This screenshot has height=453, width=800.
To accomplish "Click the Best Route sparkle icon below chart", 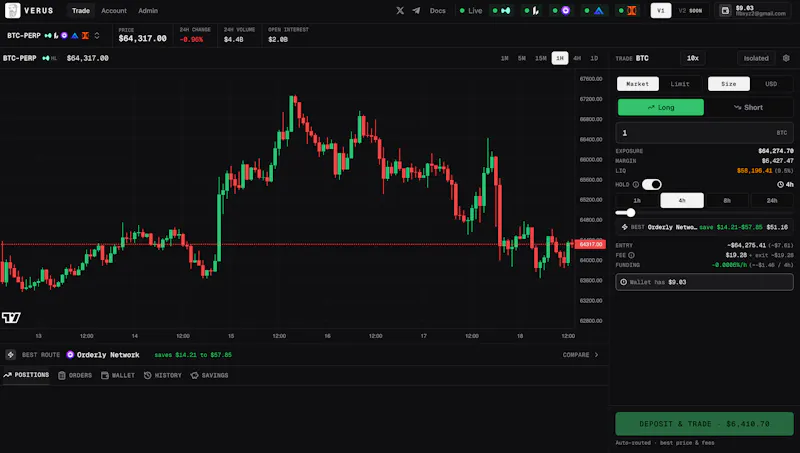I will [x=10, y=355].
